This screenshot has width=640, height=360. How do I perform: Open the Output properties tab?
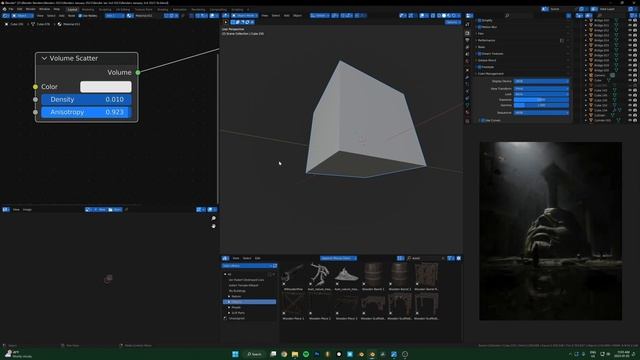[x=467, y=40]
